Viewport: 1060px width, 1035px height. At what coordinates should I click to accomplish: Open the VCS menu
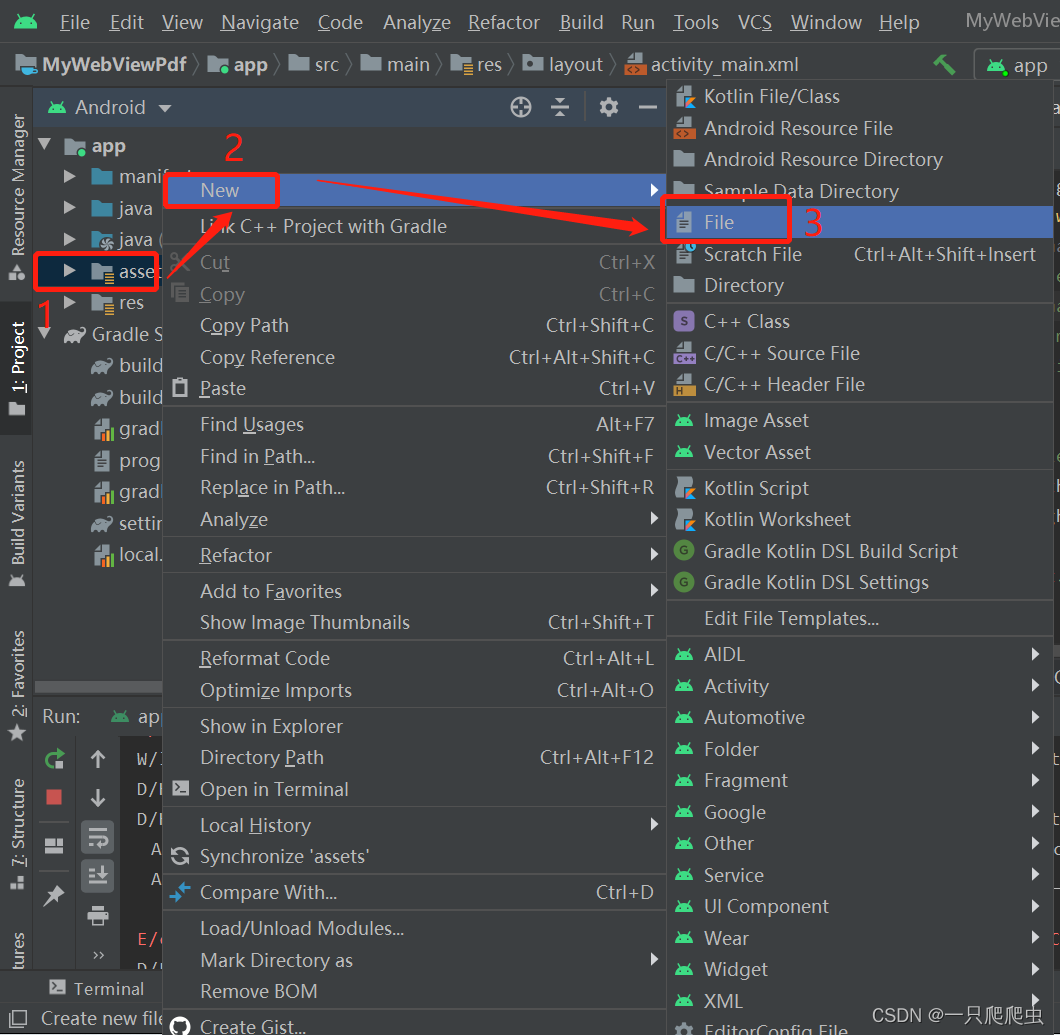tap(754, 22)
